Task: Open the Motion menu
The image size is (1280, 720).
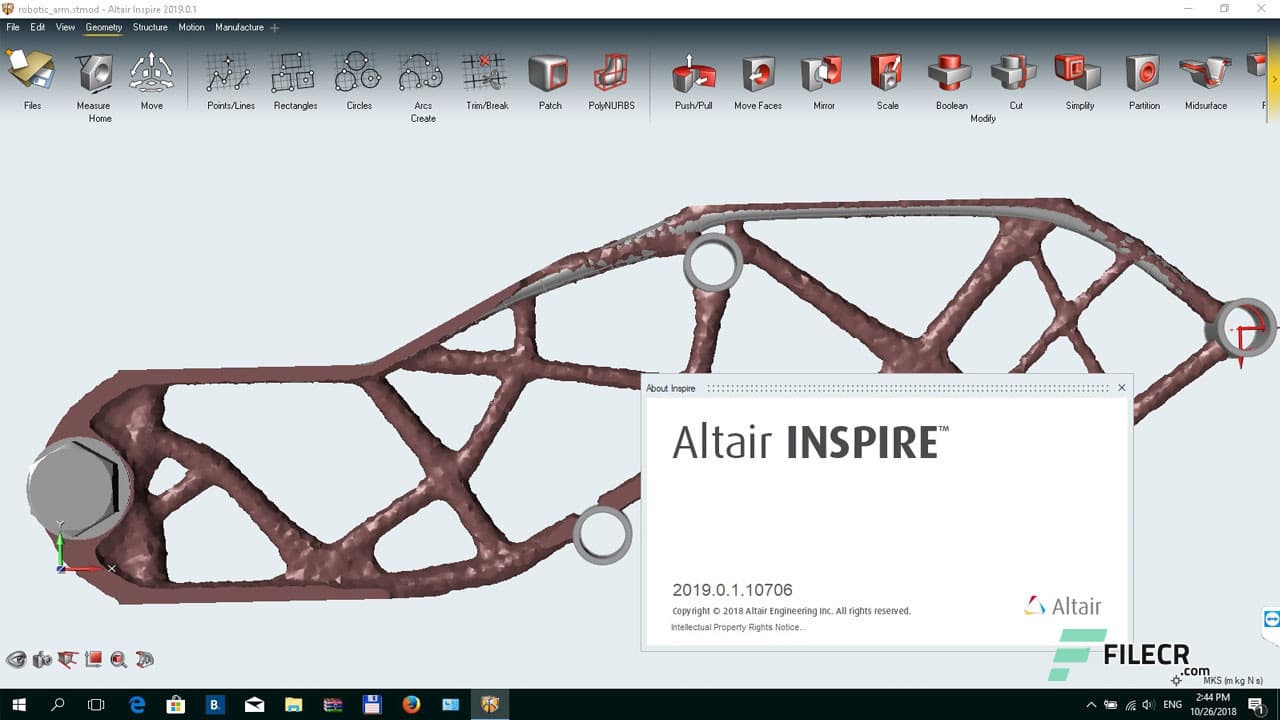Action: [191, 27]
